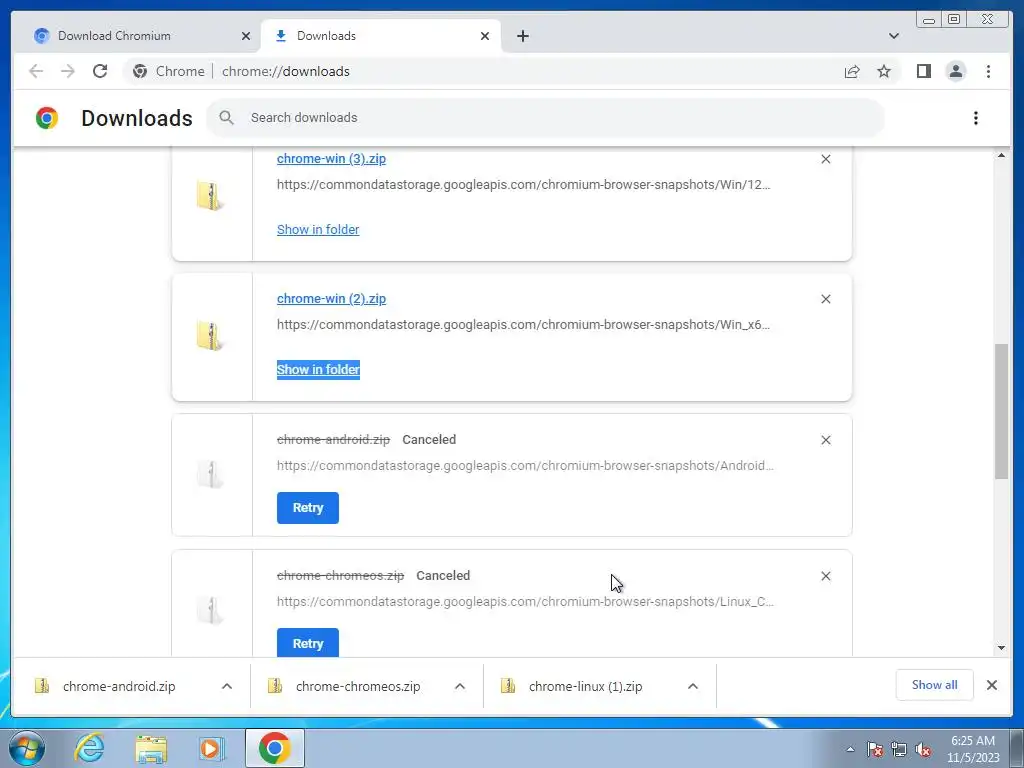Click Show all downloads button

coord(935,685)
